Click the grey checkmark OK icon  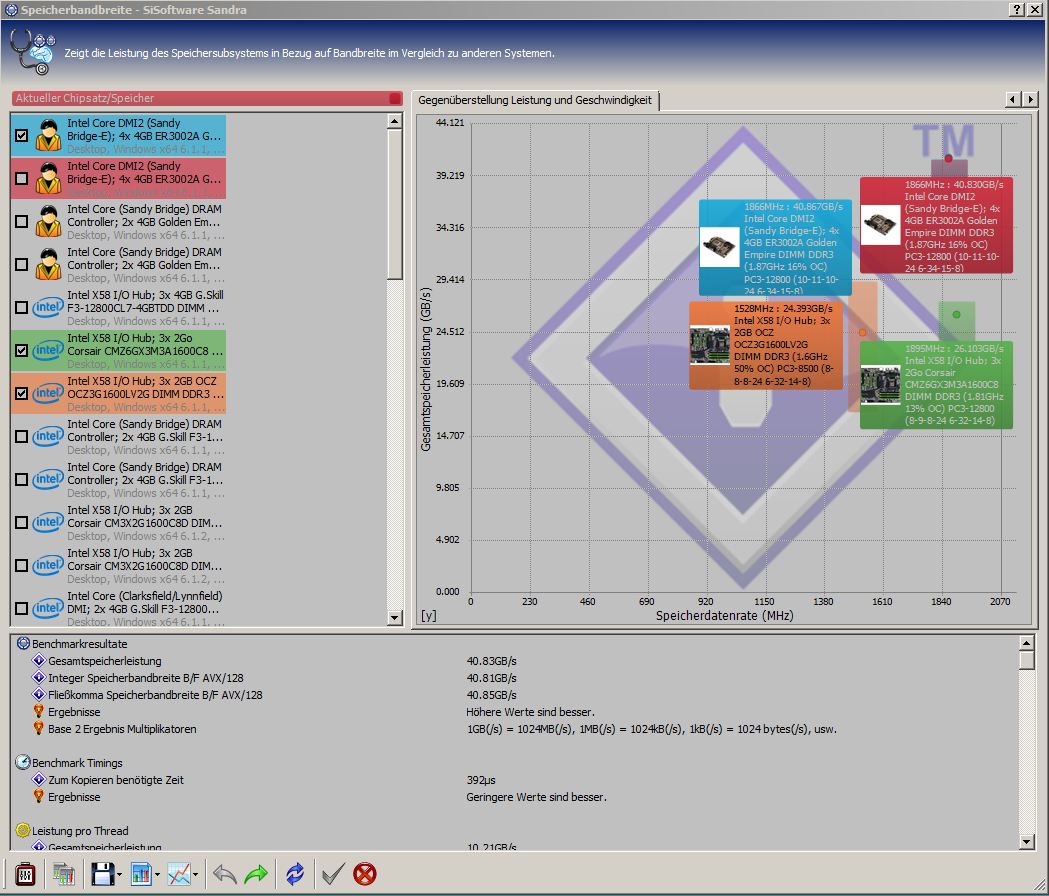tap(333, 874)
